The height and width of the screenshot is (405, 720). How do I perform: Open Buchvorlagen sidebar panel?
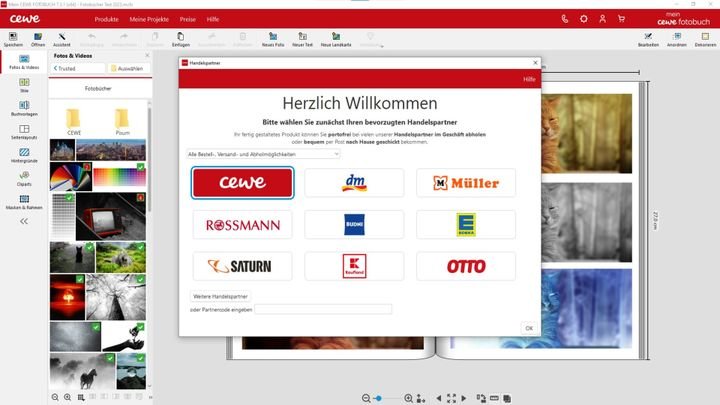[x=24, y=108]
